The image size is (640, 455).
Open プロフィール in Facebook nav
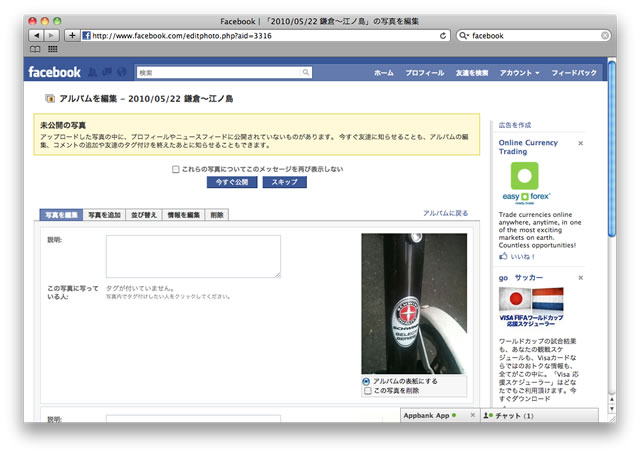coord(424,73)
